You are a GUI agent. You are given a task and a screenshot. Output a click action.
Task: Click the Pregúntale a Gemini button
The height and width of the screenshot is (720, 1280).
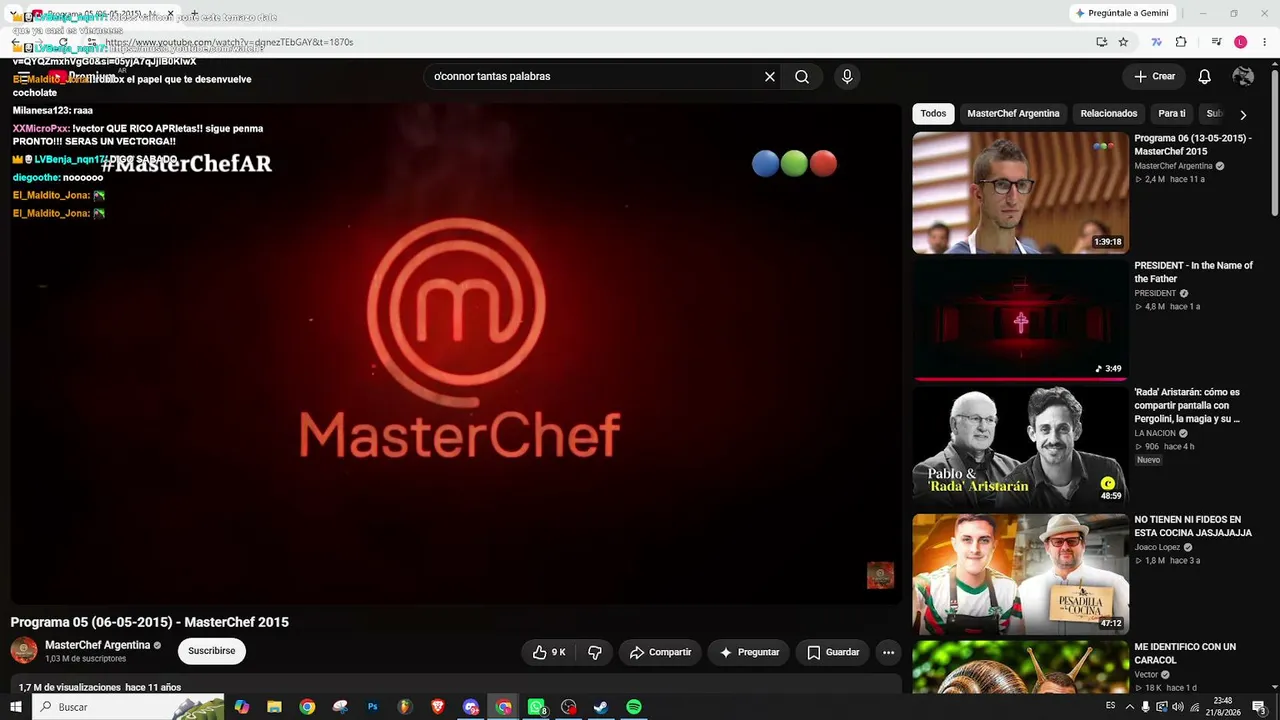pos(1122,13)
